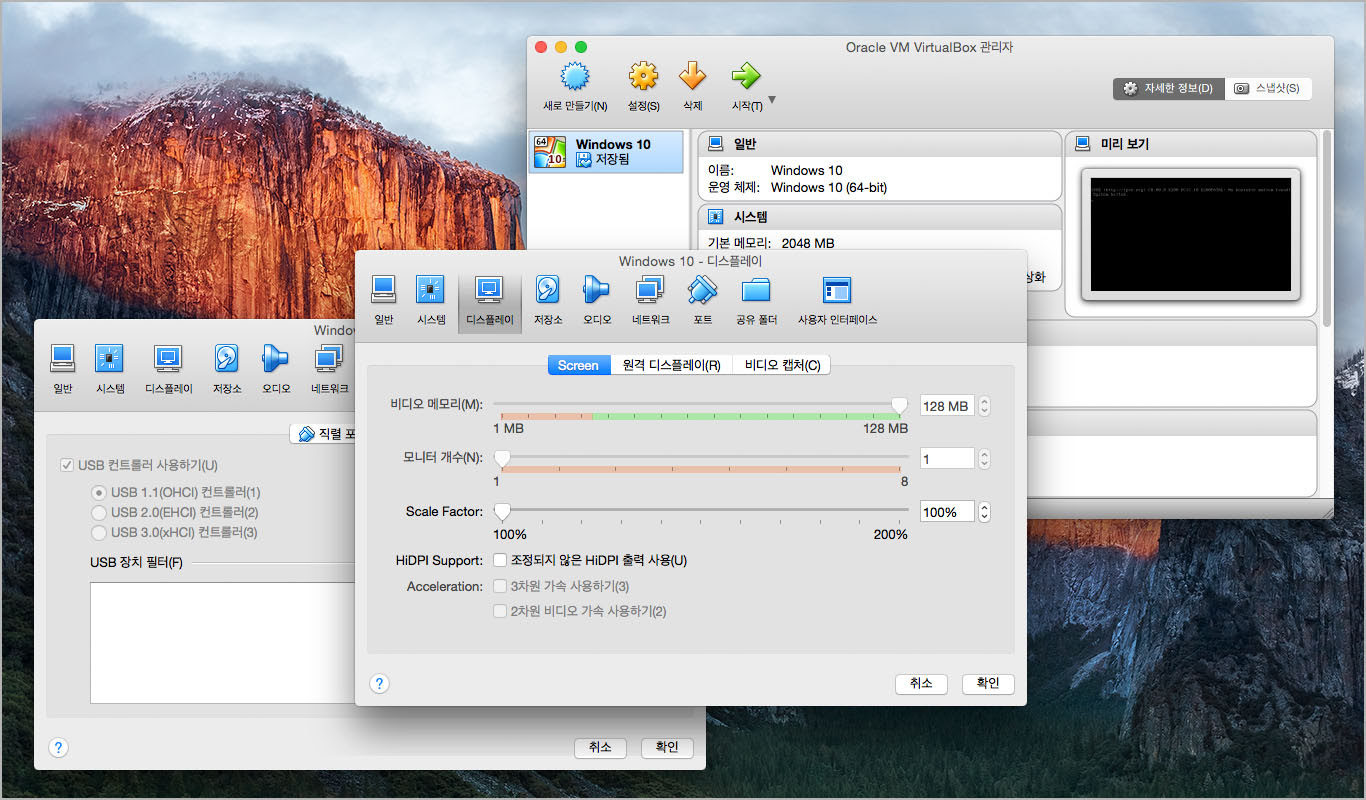Click the Windows 10 VM OS icon
The image size is (1366, 800).
[550, 152]
